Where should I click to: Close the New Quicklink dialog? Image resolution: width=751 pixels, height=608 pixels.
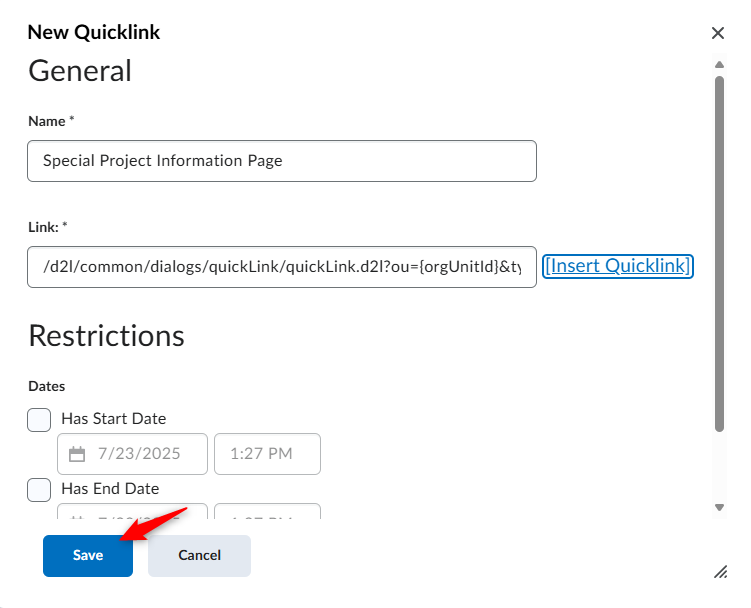[717, 33]
